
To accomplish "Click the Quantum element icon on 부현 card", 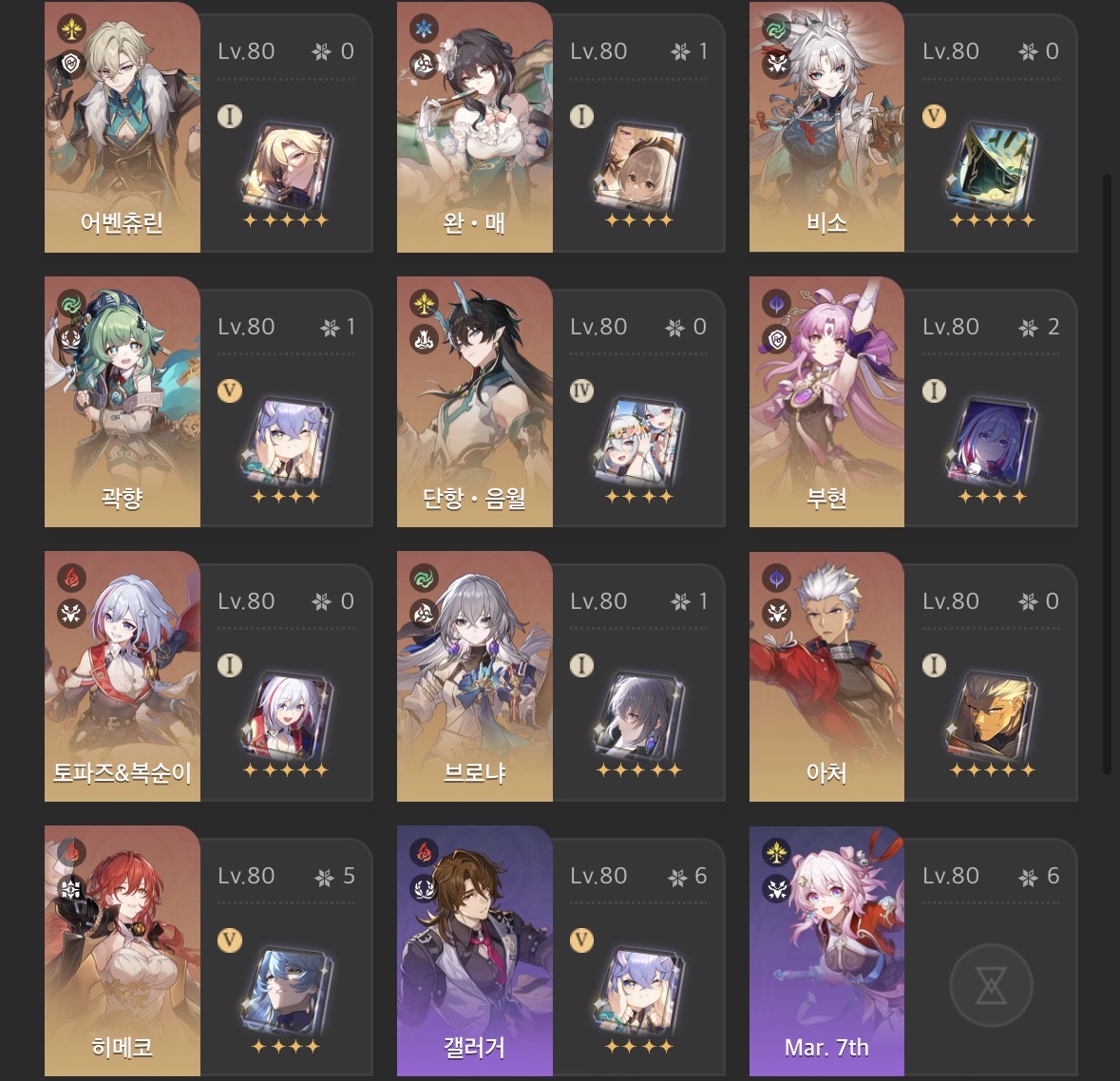I will point(776,304).
